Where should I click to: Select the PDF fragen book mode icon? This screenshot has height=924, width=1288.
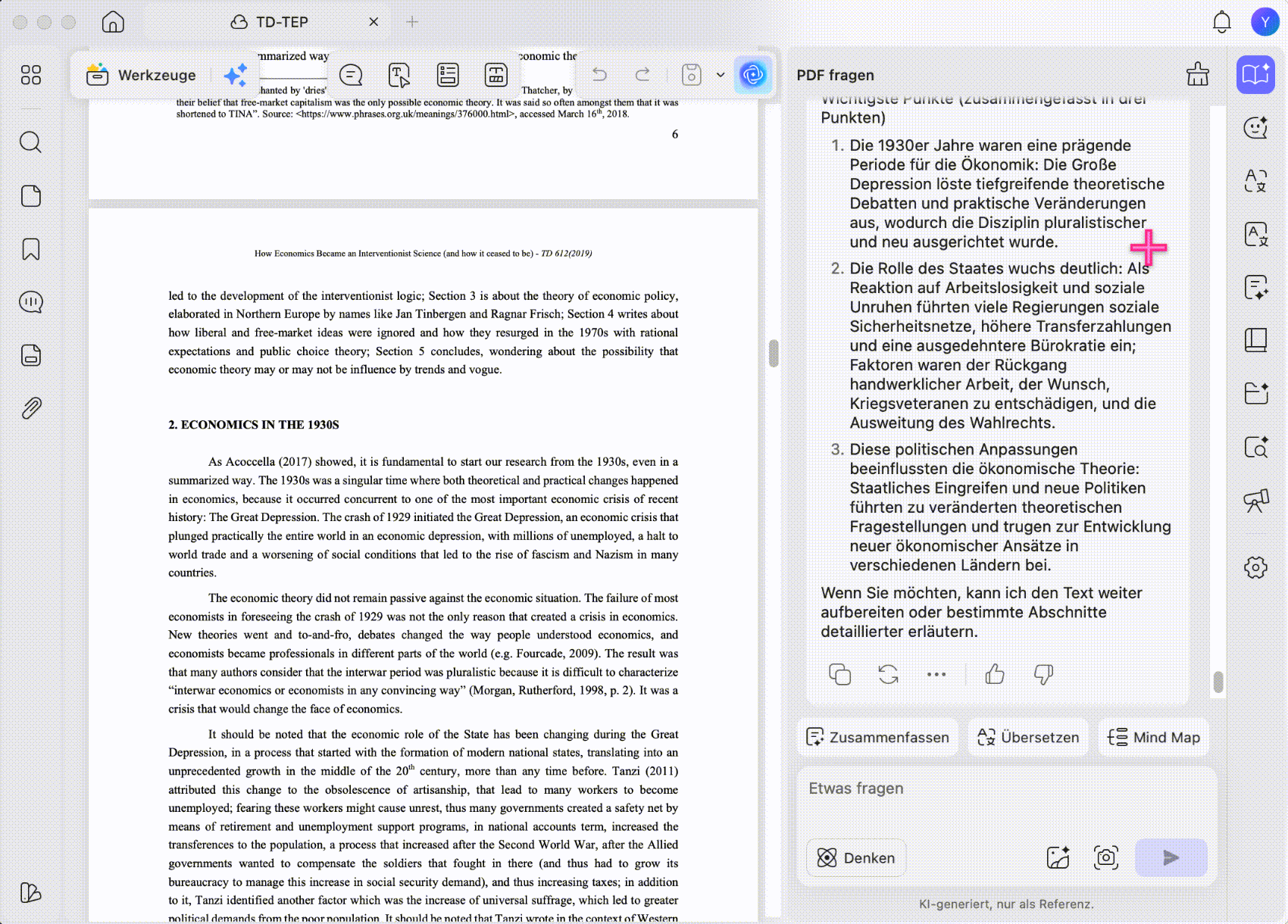[x=1255, y=74]
